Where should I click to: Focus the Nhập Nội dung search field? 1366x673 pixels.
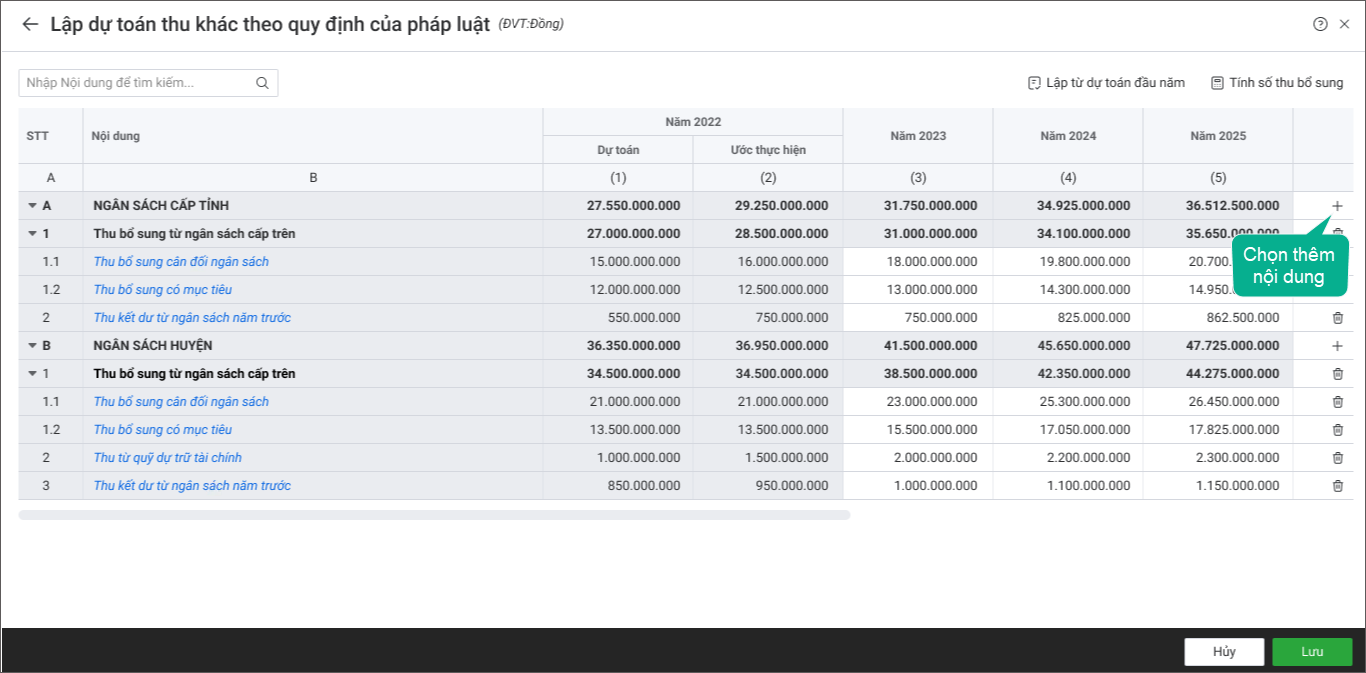tap(135, 83)
